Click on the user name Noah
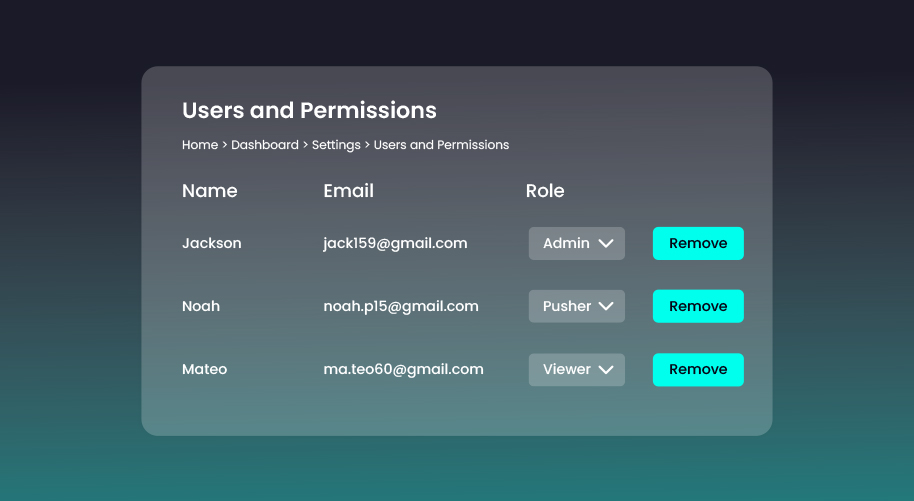 coord(201,306)
